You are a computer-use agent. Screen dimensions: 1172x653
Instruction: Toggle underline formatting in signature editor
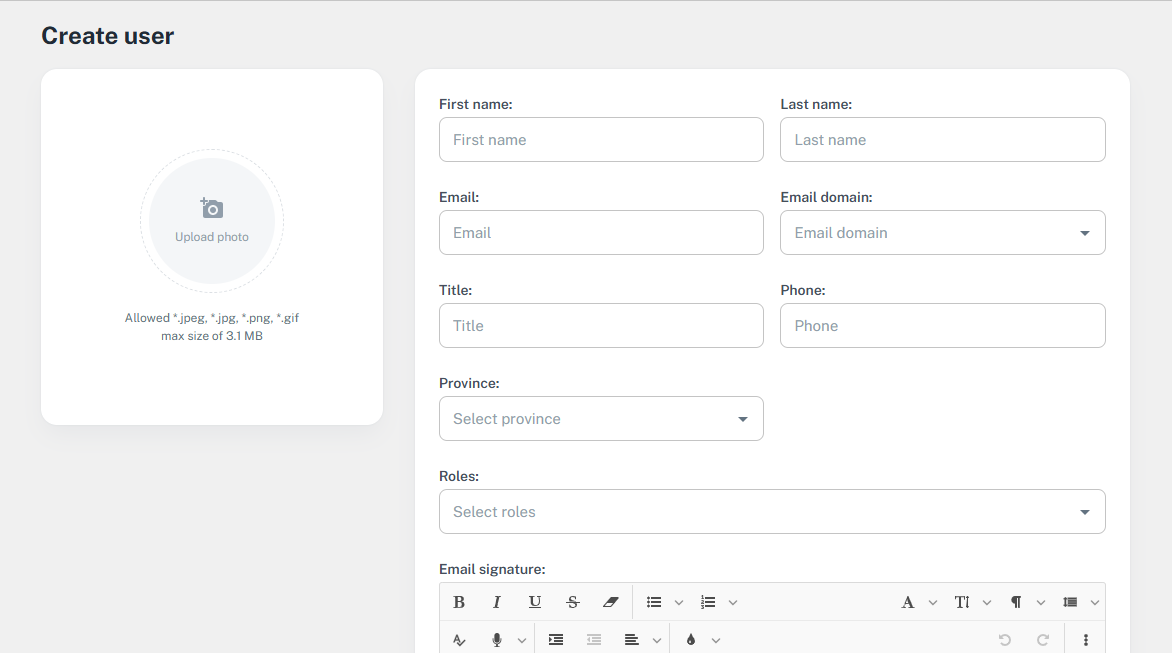point(535,602)
